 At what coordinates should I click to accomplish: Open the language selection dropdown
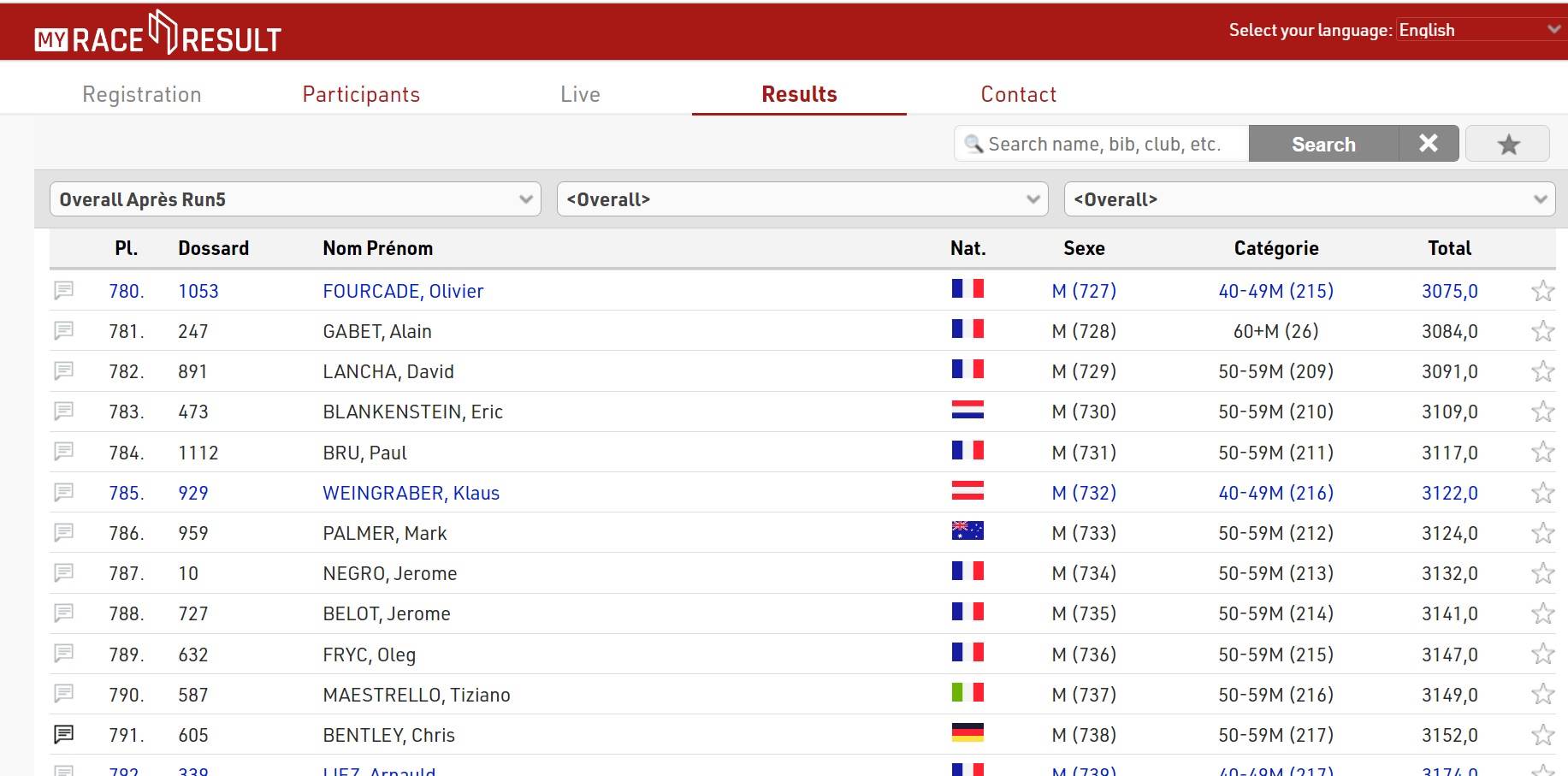click(x=1480, y=30)
